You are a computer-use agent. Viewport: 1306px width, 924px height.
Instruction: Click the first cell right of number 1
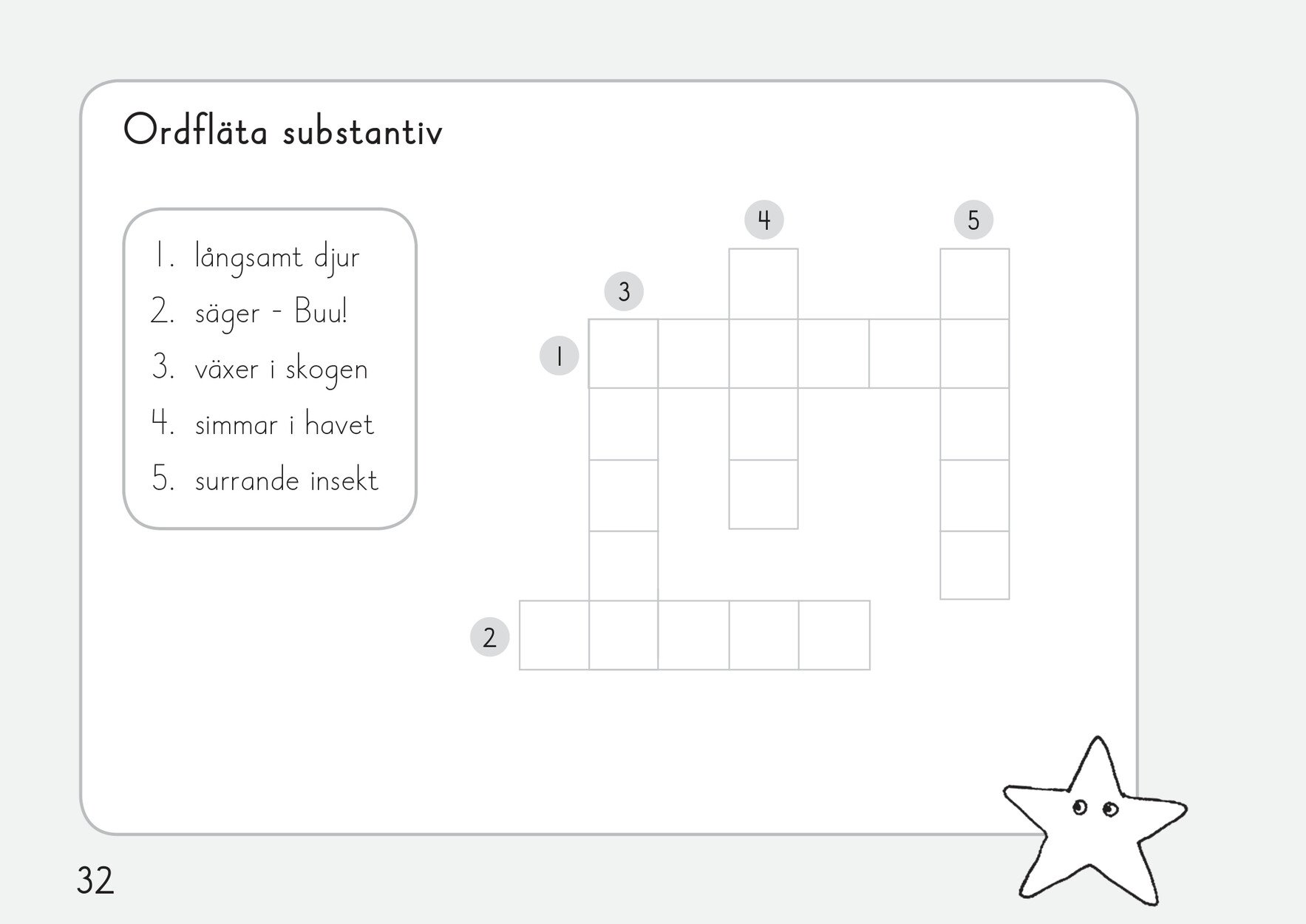pos(623,354)
